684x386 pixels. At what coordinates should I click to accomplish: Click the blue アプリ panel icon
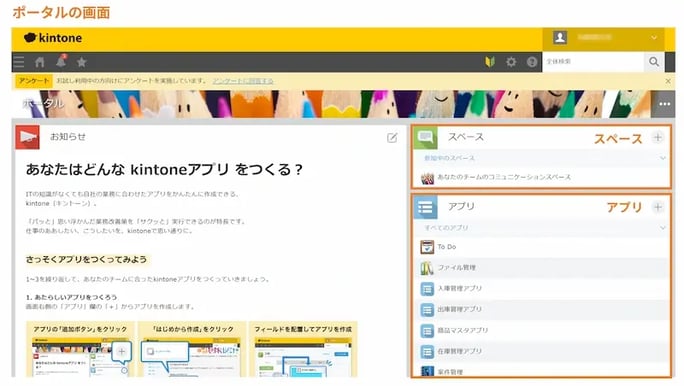pyautogui.click(x=425, y=207)
